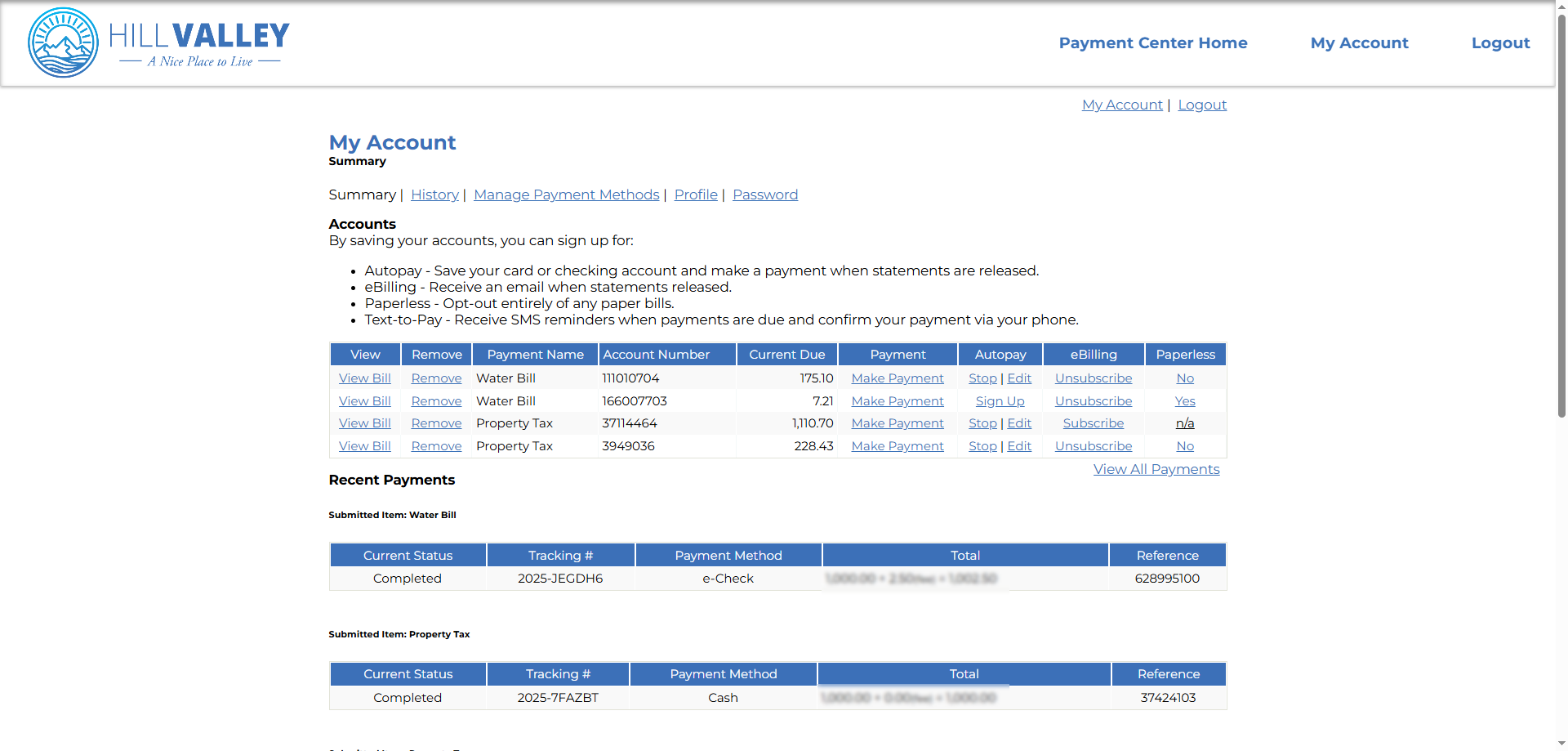Click the Current Due column header
Image resolution: width=1568 pixels, height=751 pixels.
(787, 355)
